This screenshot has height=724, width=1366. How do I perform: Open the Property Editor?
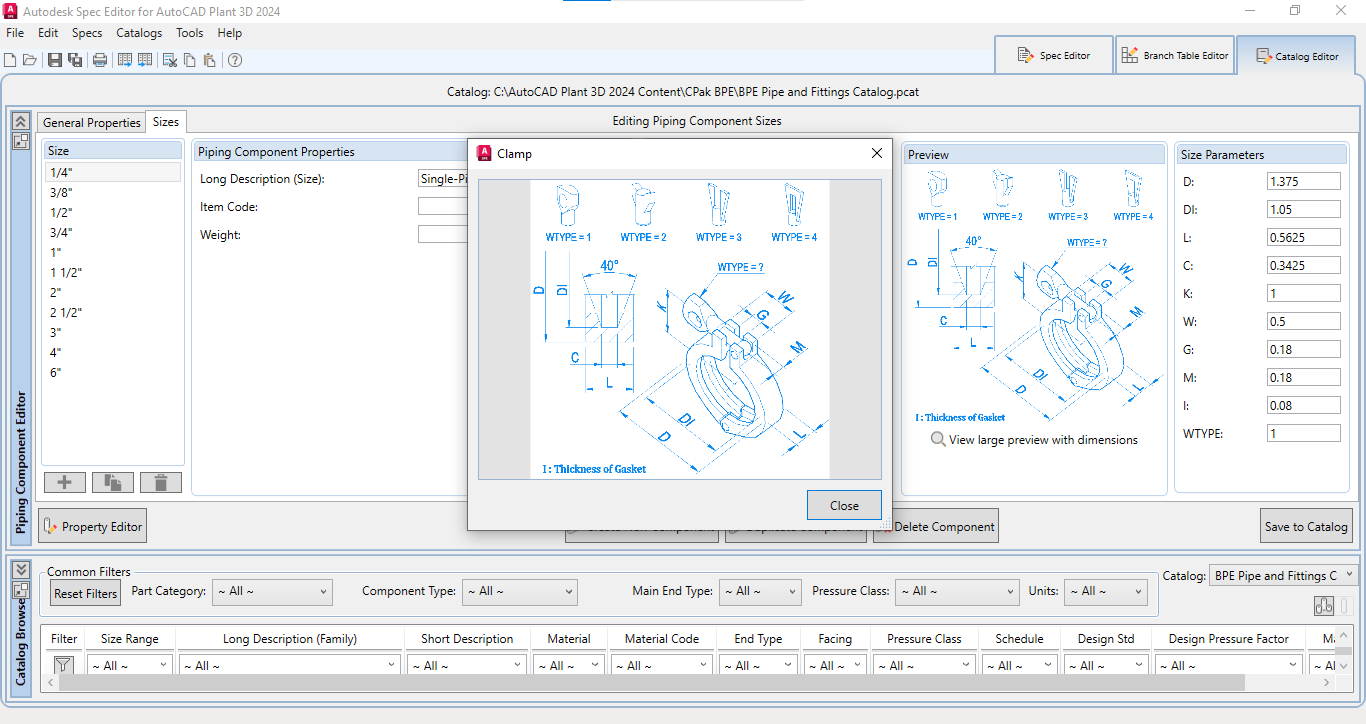(93, 526)
